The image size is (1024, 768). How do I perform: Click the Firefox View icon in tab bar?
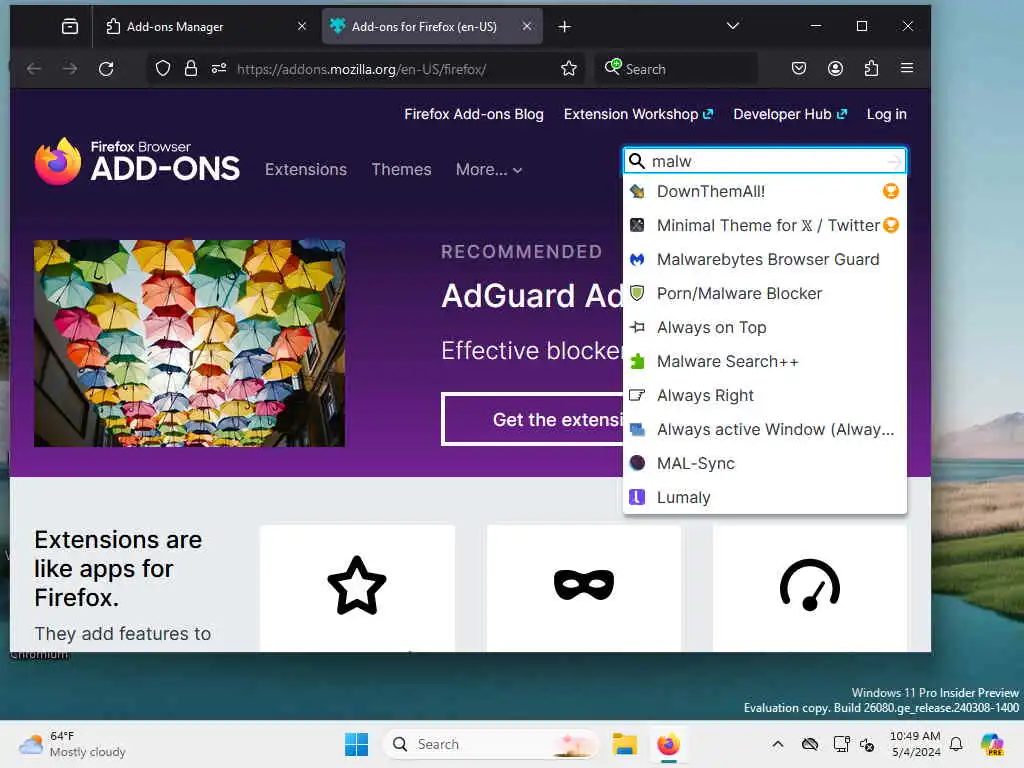pos(69,26)
